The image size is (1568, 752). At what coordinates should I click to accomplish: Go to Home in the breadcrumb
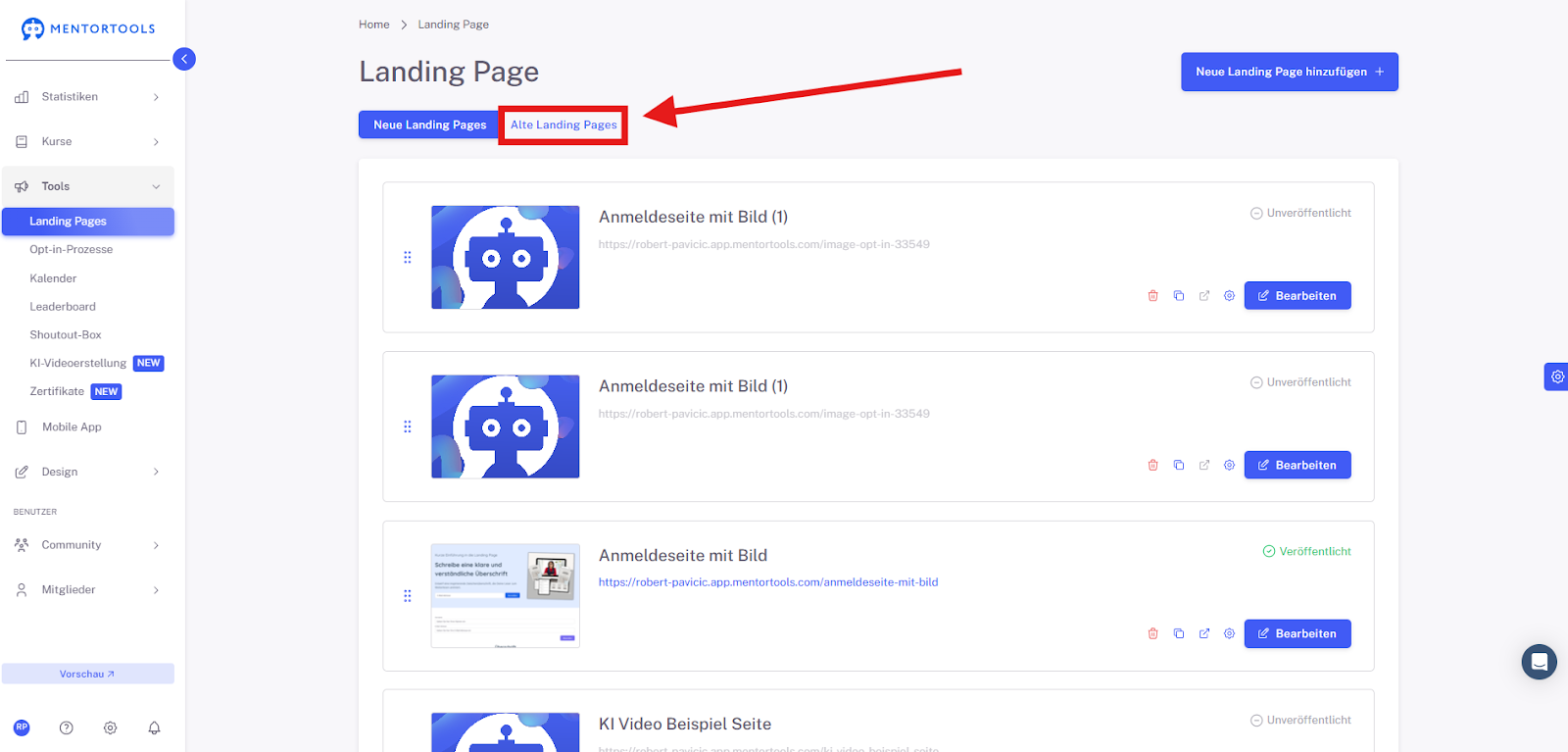click(x=374, y=25)
